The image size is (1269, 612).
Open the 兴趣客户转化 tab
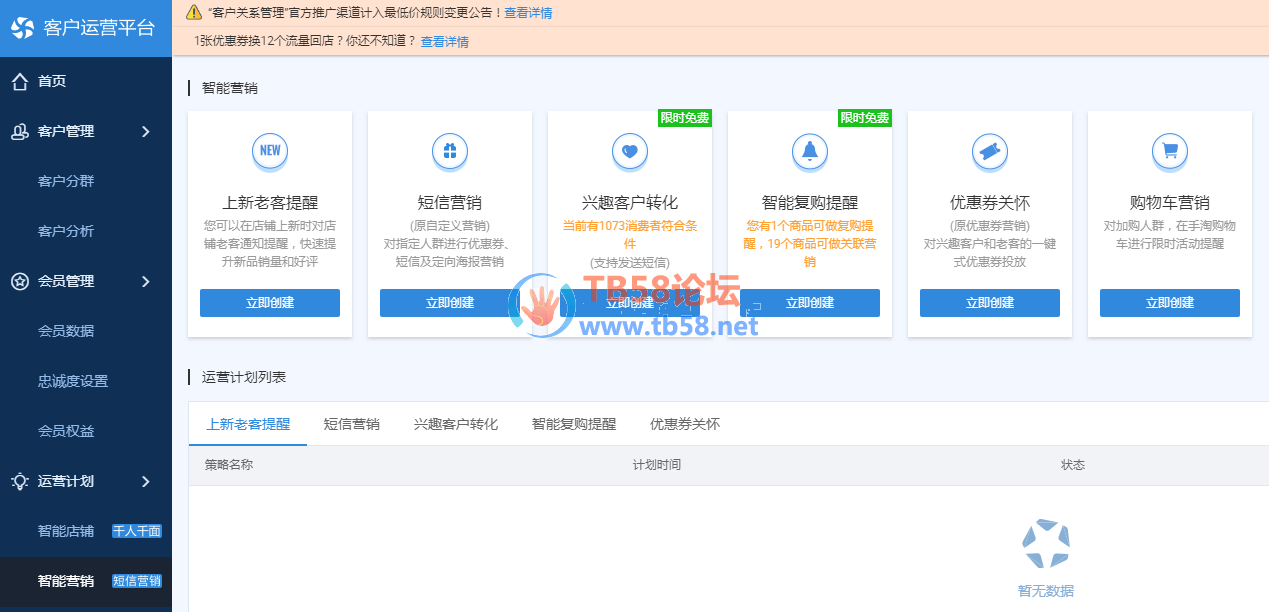[x=456, y=424]
